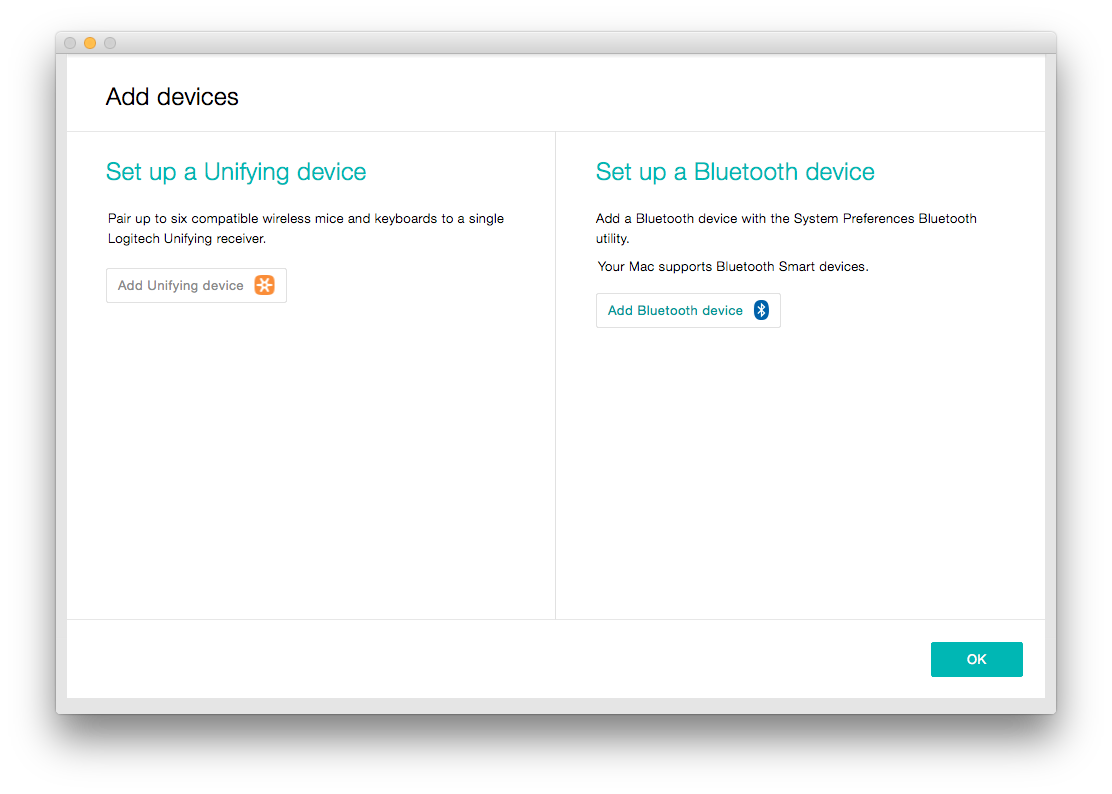Click the 'System Preferences Bluetooth utility' description

(786, 228)
